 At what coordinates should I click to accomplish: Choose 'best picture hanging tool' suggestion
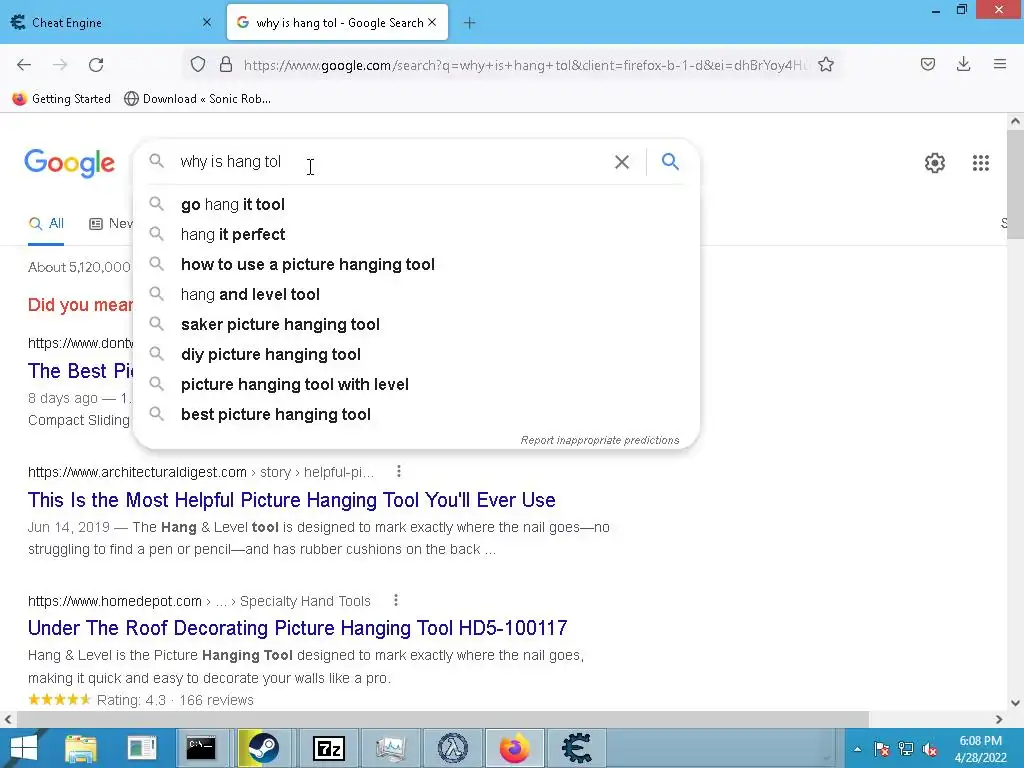click(417, 415)
